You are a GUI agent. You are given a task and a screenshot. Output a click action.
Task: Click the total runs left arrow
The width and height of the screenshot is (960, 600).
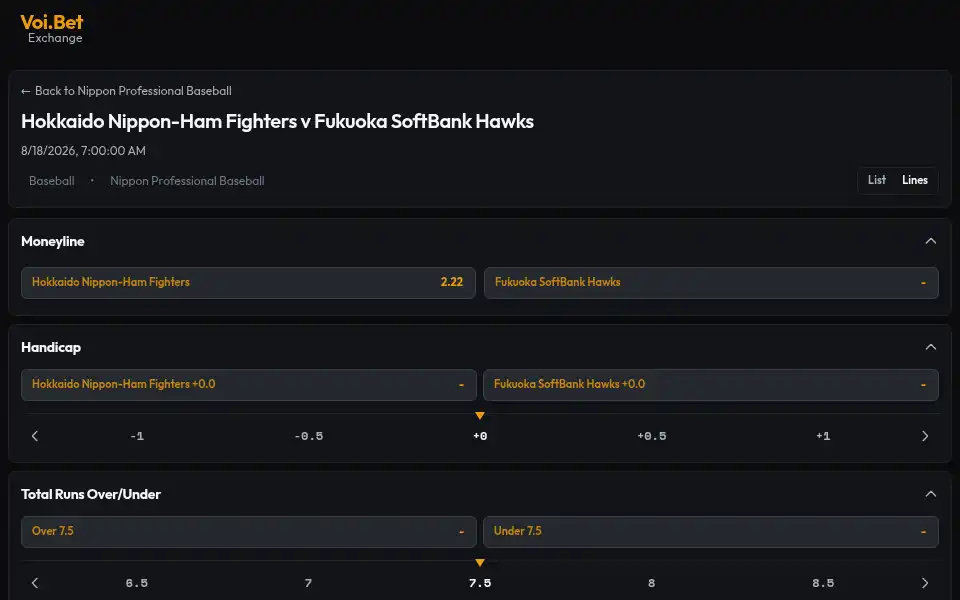pyautogui.click(x=35, y=583)
